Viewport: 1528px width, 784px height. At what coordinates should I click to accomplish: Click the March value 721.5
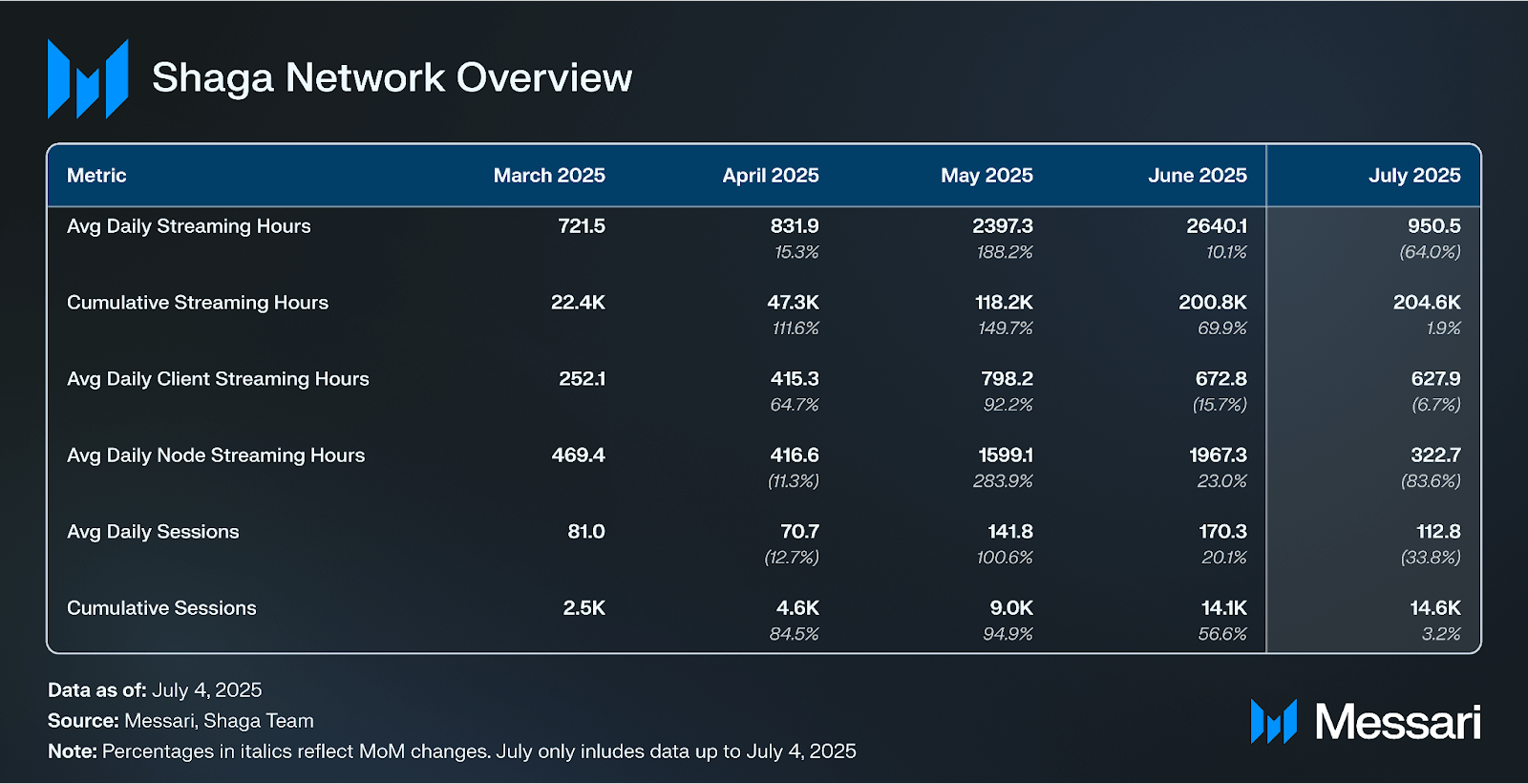click(x=582, y=226)
